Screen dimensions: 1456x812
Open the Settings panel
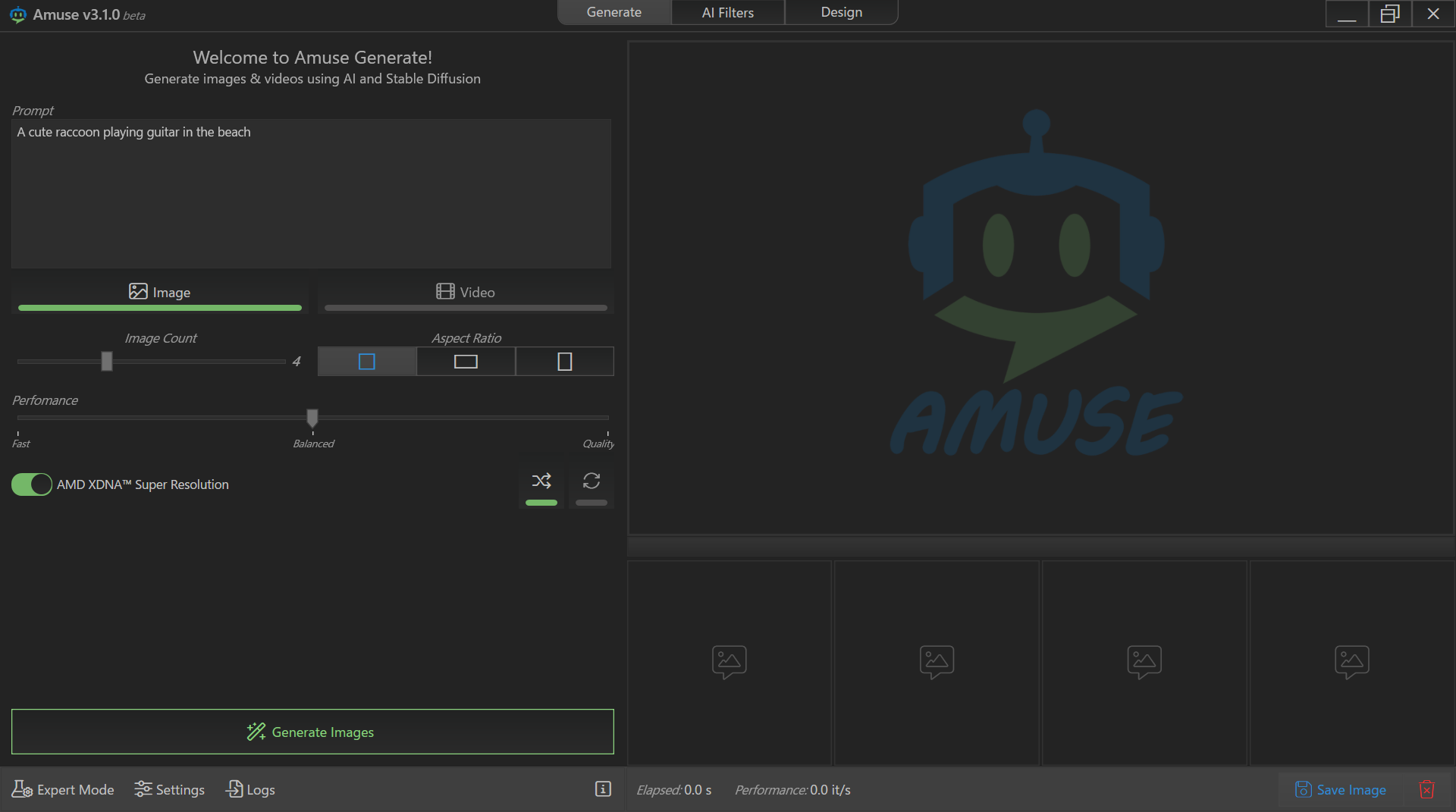coord(169,789)
